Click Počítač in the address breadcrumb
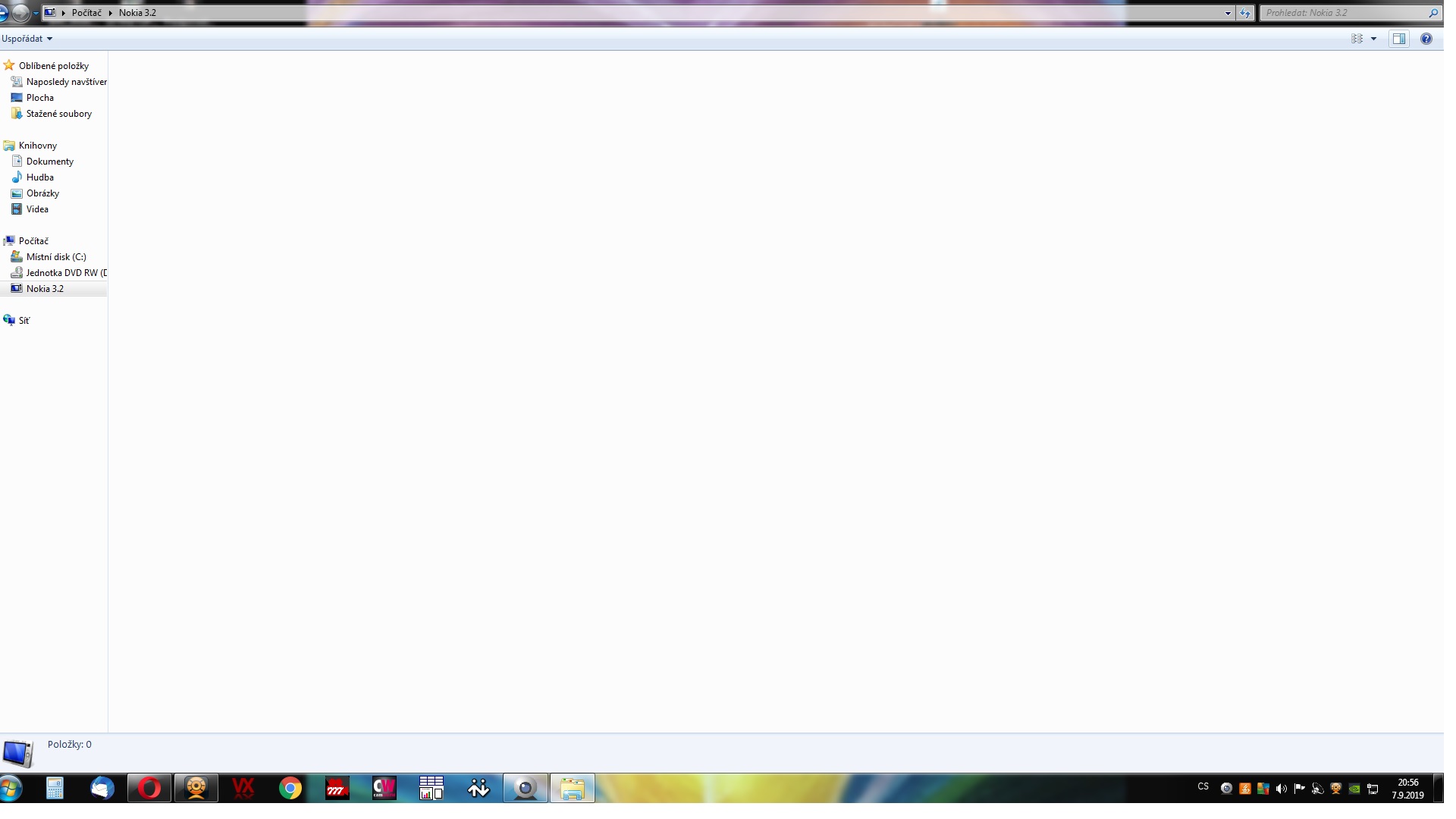Image resolution: width=1456 pixels, height=819 pixels. 86,13
